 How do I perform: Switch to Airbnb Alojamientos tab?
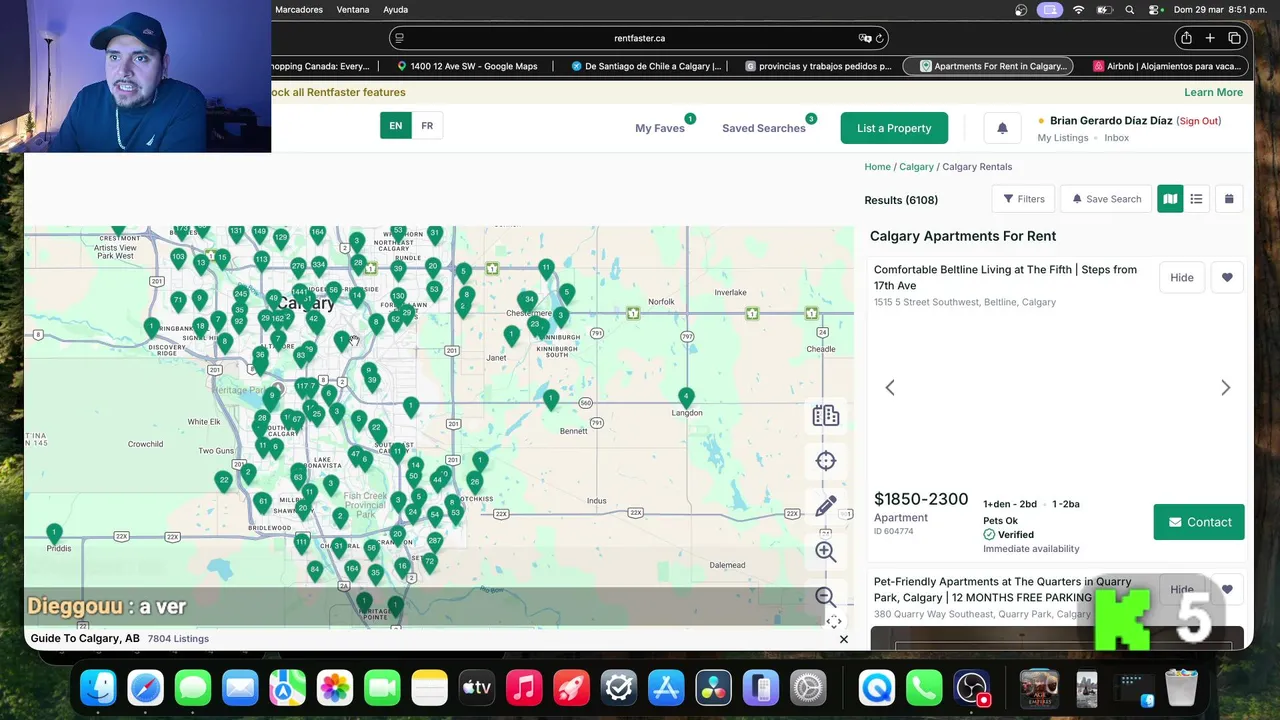click(1166, 66)
